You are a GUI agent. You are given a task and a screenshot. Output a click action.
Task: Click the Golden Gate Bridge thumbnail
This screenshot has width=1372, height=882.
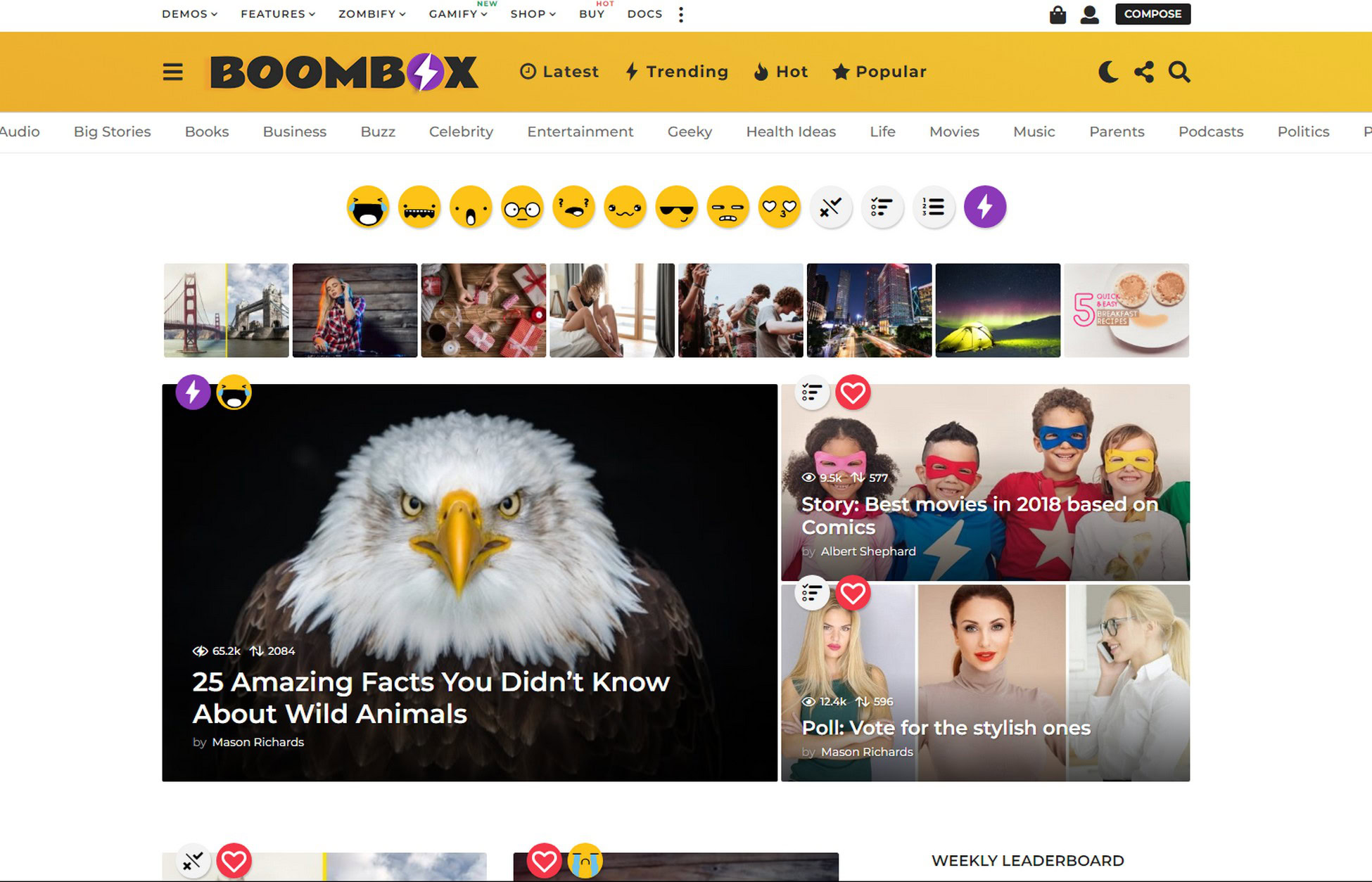click(x=194, y=310)
